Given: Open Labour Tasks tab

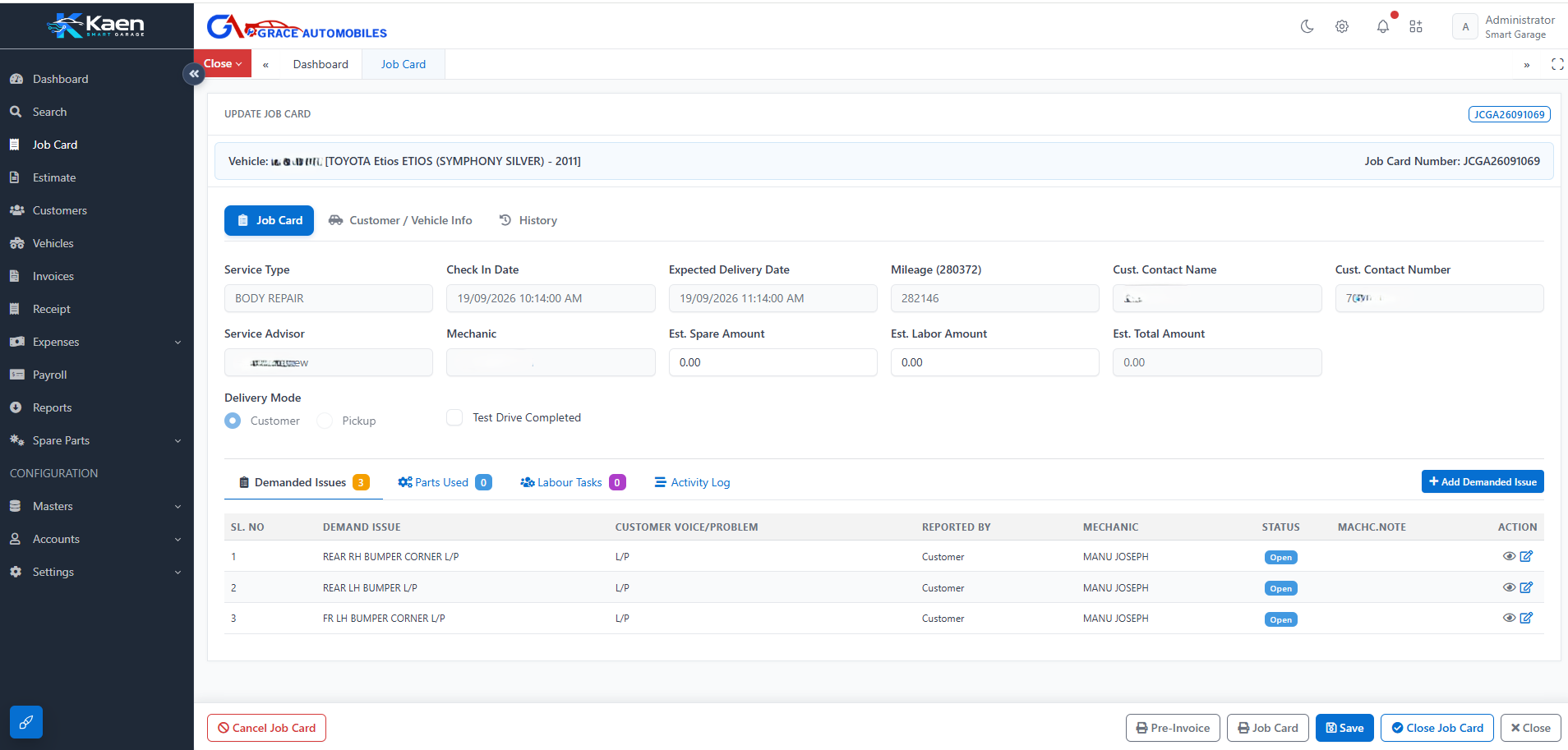Looking at the screenshot, I should 573,482.
